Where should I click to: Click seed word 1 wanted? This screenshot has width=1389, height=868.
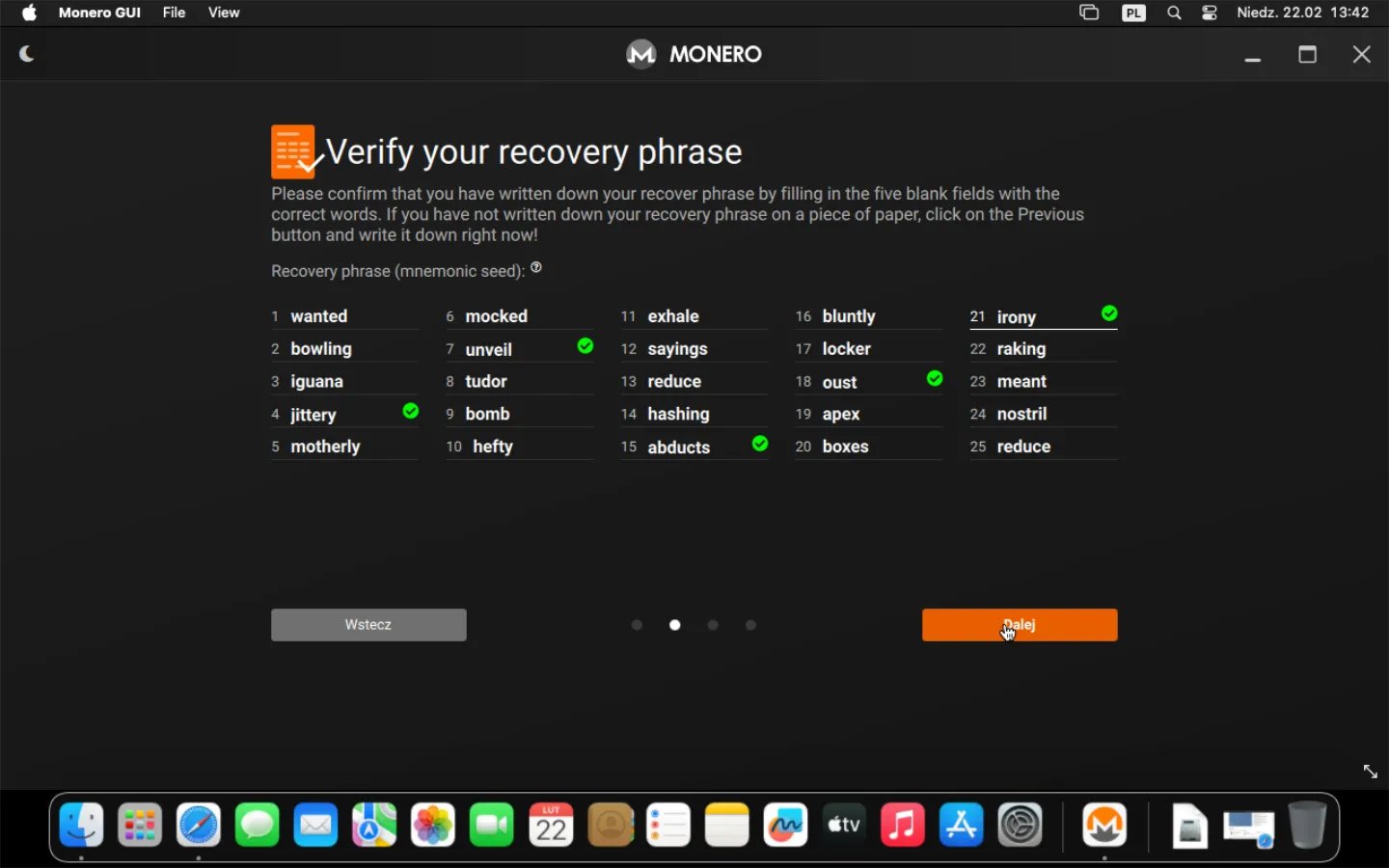point(318,316)
